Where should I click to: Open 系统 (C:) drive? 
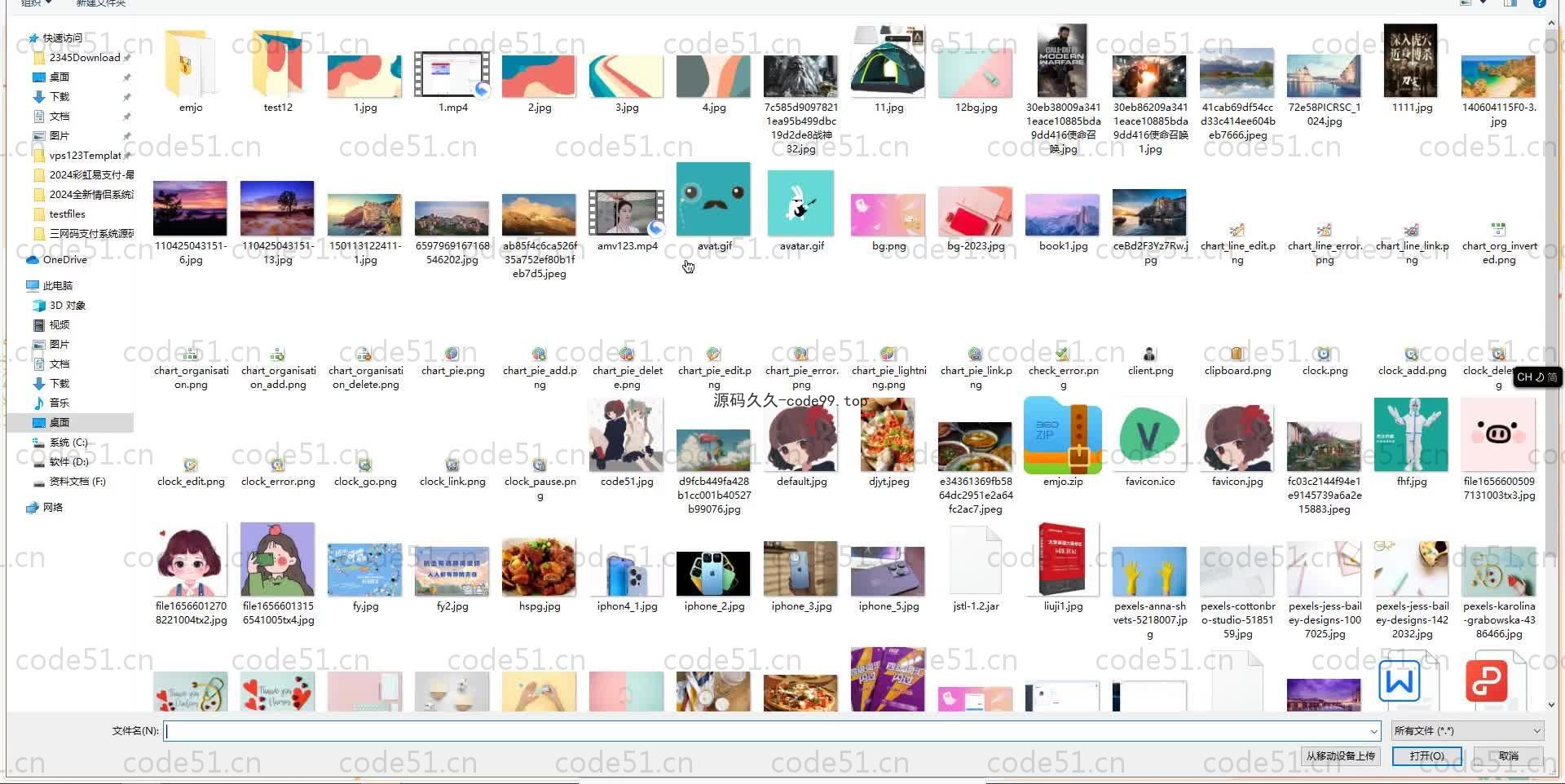[x=68, y=443]
